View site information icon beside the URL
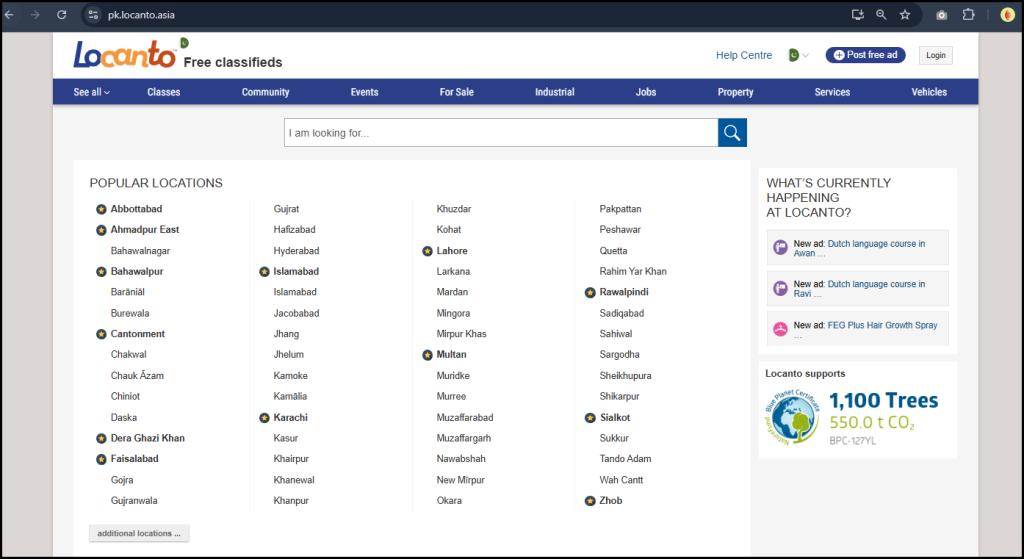 point(93,15)
